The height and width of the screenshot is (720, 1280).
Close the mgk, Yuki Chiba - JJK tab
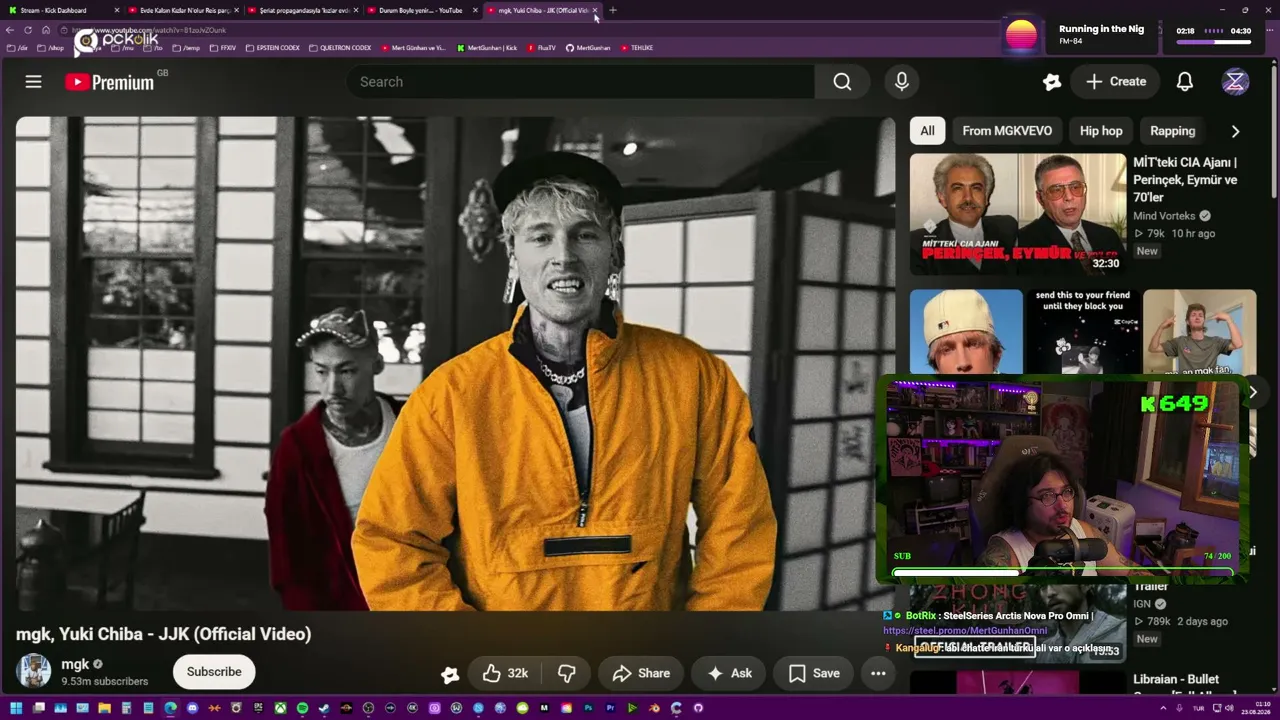(595, 10)
